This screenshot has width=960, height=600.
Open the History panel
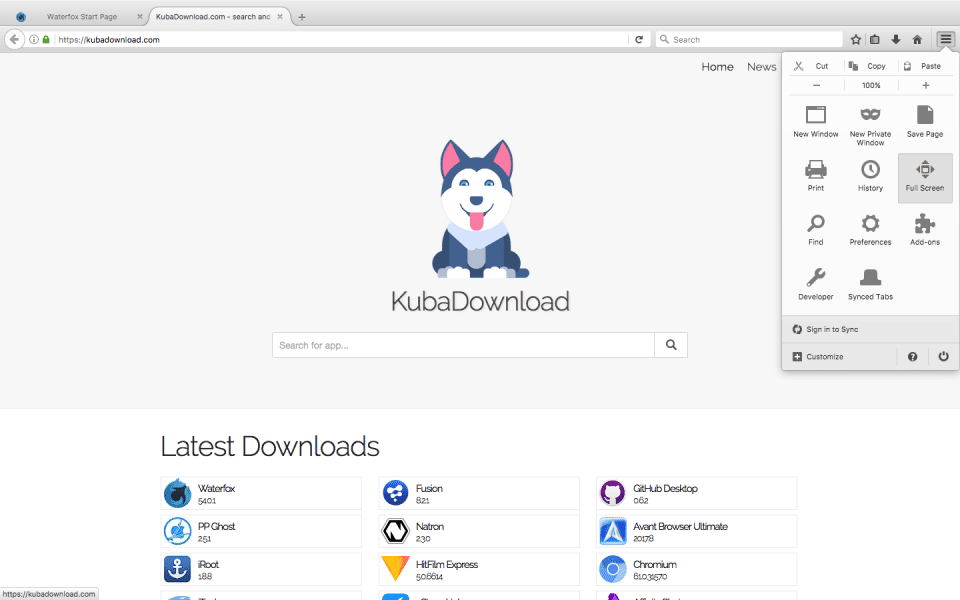(870, 176)
